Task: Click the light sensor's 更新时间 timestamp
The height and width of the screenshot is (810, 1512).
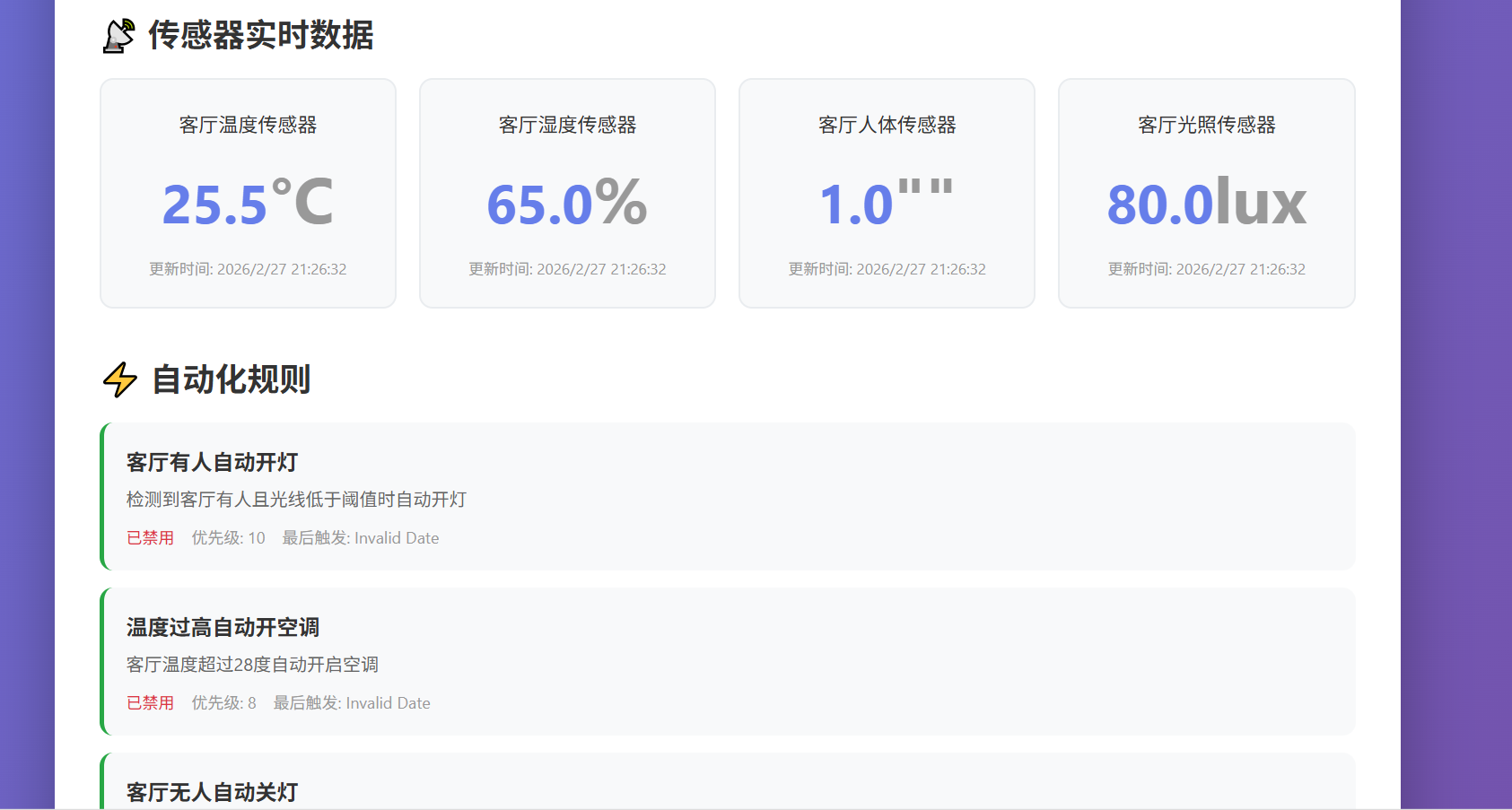Action: pos(1206,269)
